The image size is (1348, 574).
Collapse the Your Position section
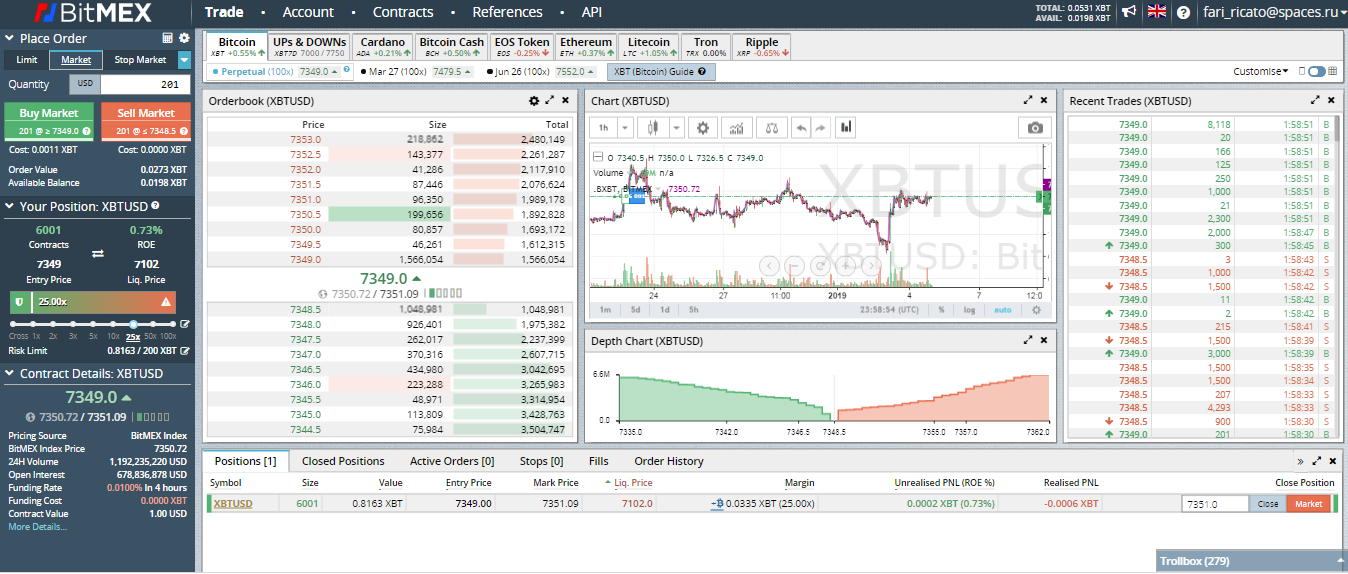[10, 206]
